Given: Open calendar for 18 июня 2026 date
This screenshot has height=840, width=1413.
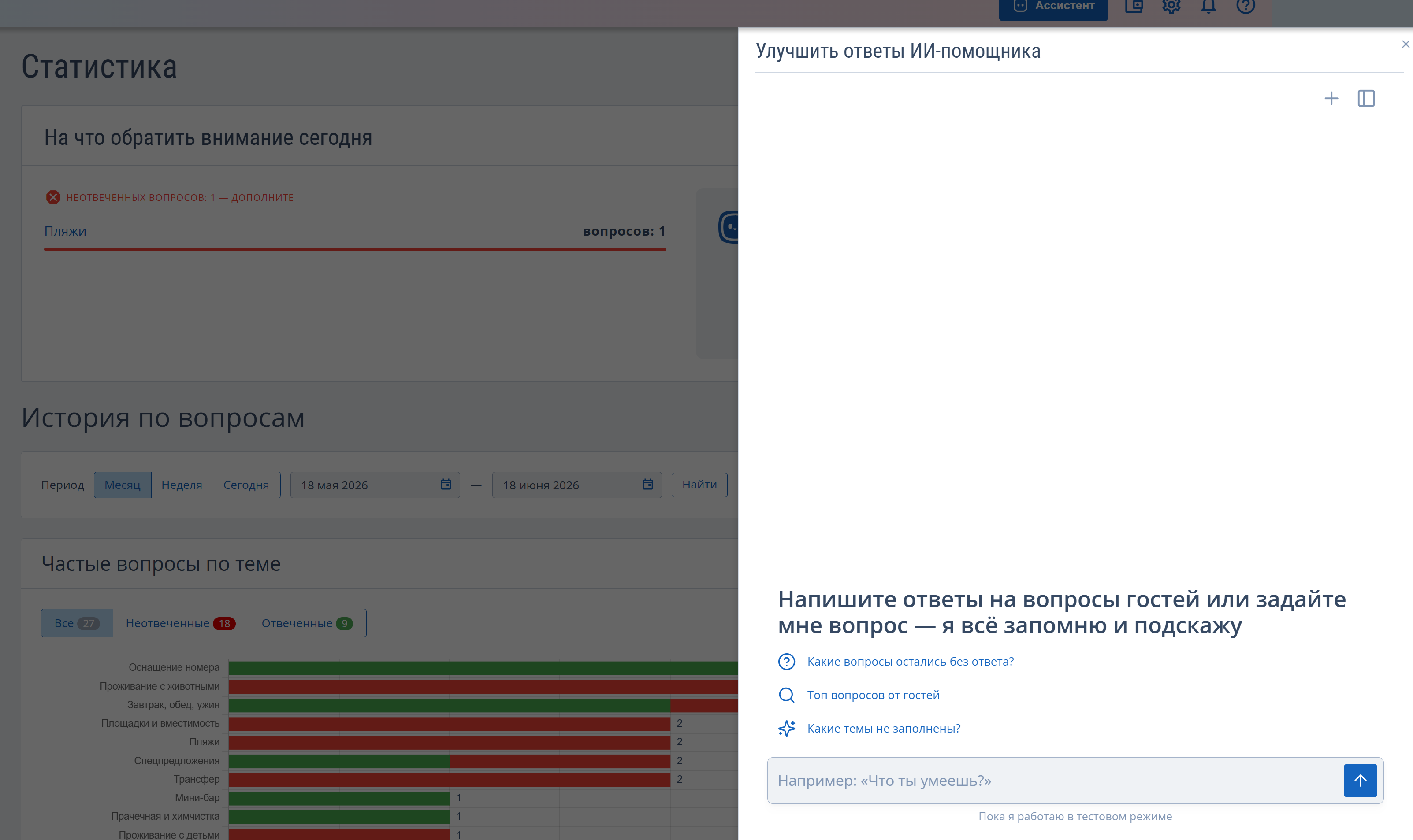Looking at the screenshot, I should (x=647, y=485).
